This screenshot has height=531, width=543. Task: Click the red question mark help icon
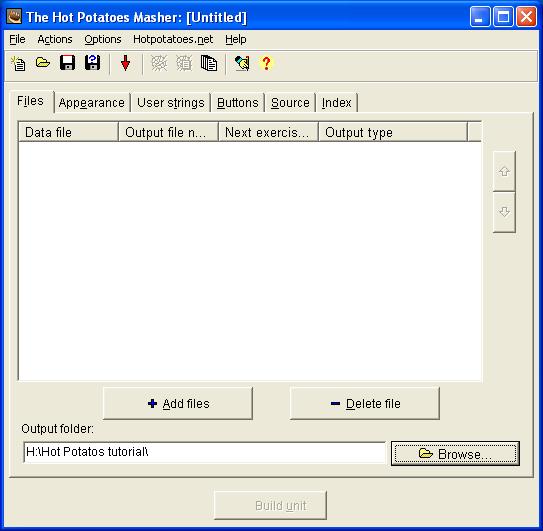[266, 63]
